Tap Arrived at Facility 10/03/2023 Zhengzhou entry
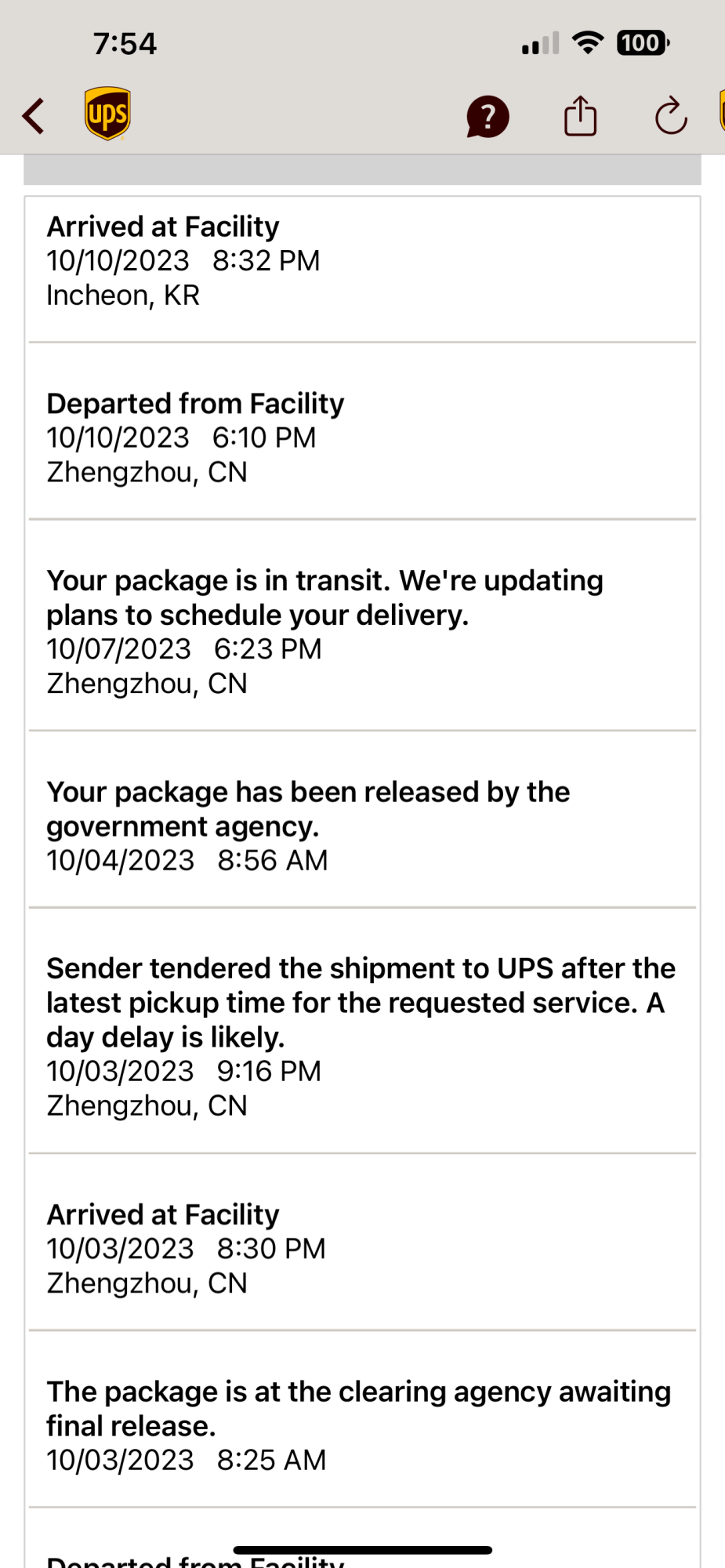Viewport: 725px width, 1568px height. click(362, 1248)
